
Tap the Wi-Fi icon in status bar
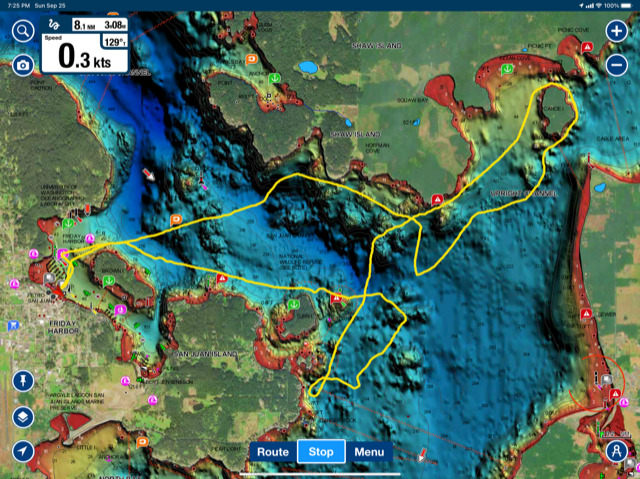coord(598,6)
